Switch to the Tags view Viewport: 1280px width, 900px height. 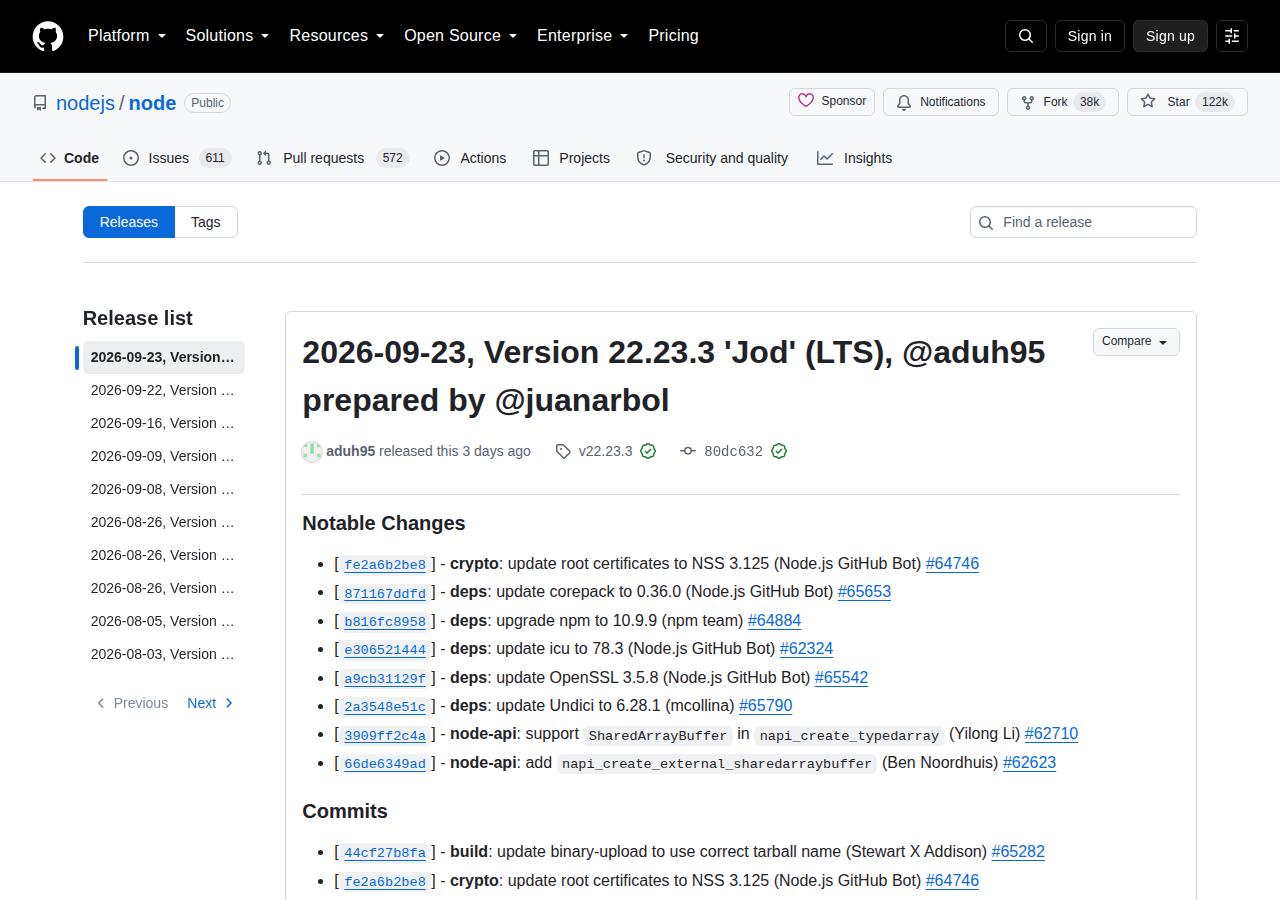(x=206, y=222)
